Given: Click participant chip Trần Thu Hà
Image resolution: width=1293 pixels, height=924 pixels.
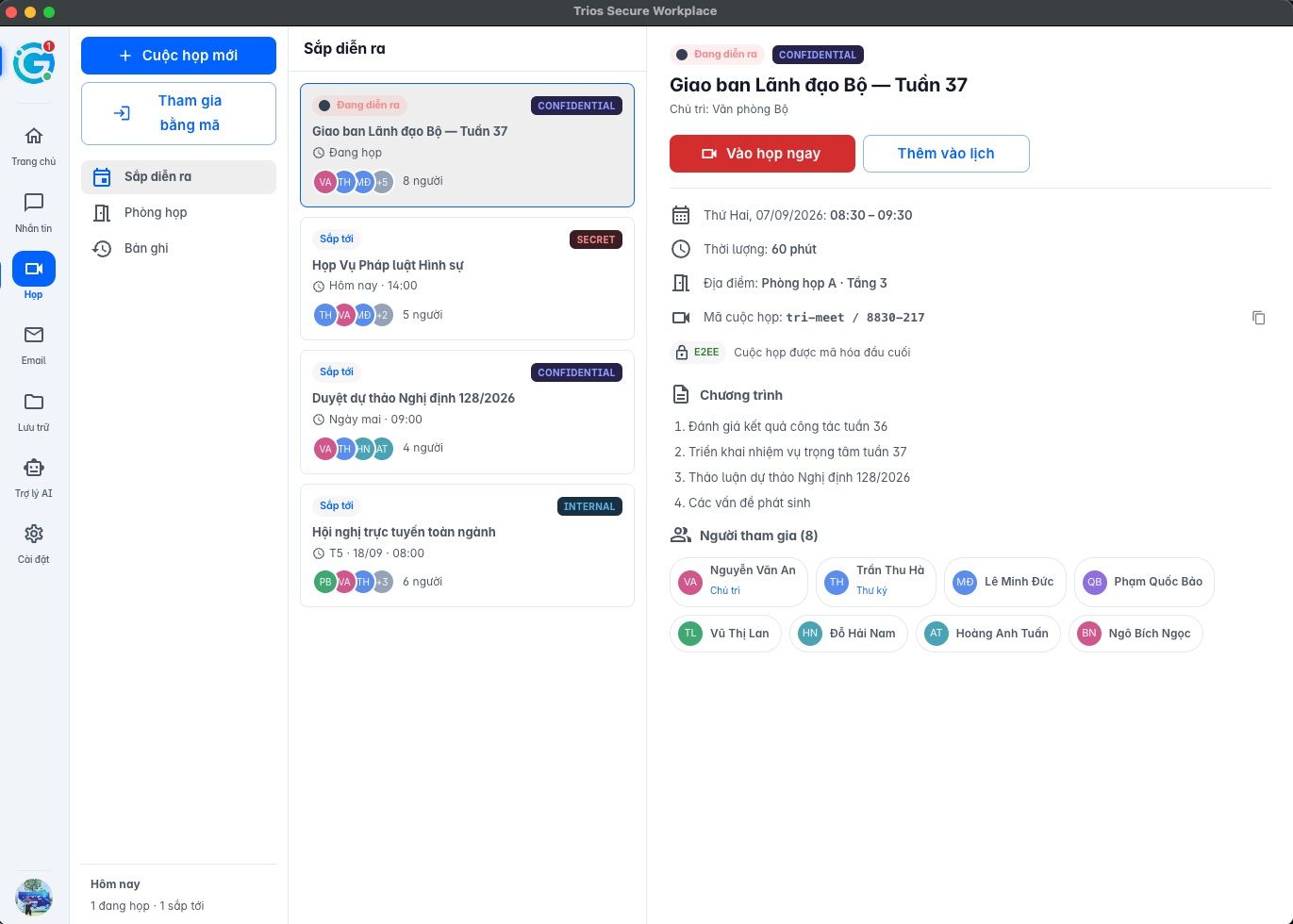Looking at the screenshot, I should click(875, 582).
